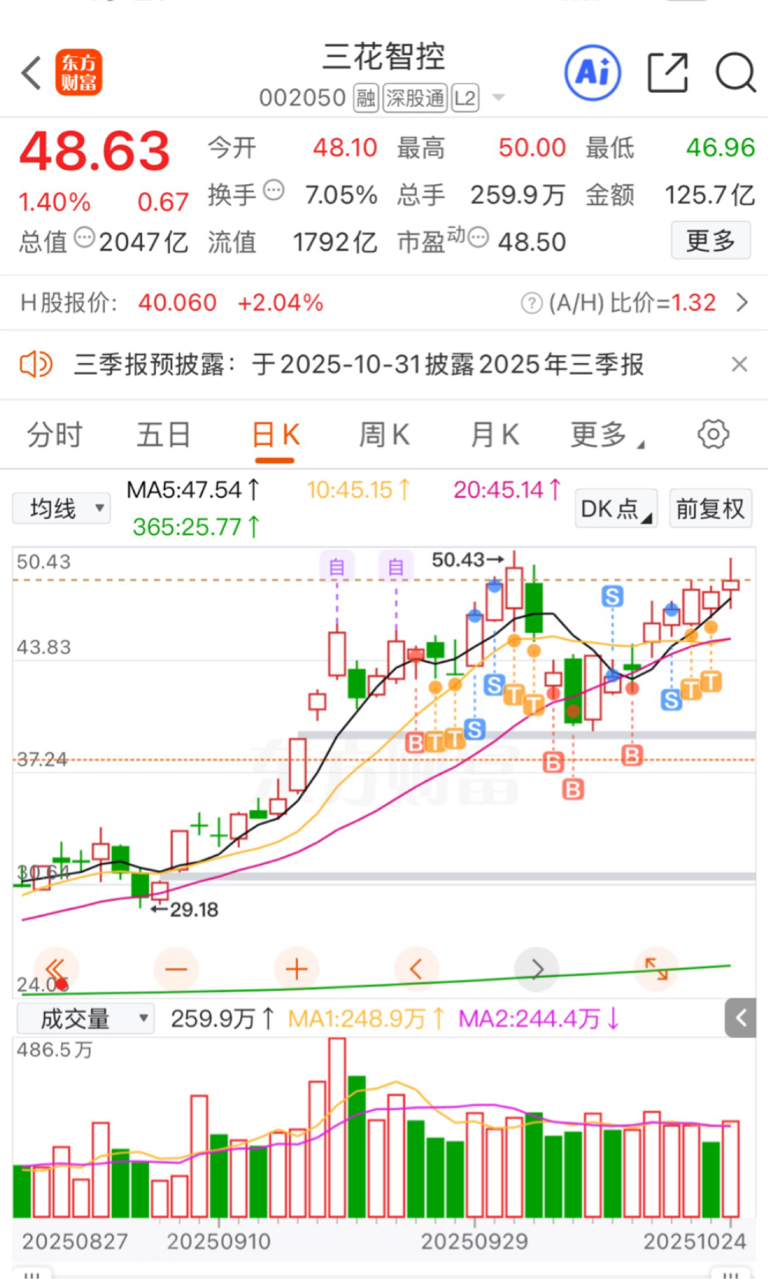This screenshot has height=1279, width=768.
Task: Zoom out chart with minus icon
Action: (x=176, y=968)
